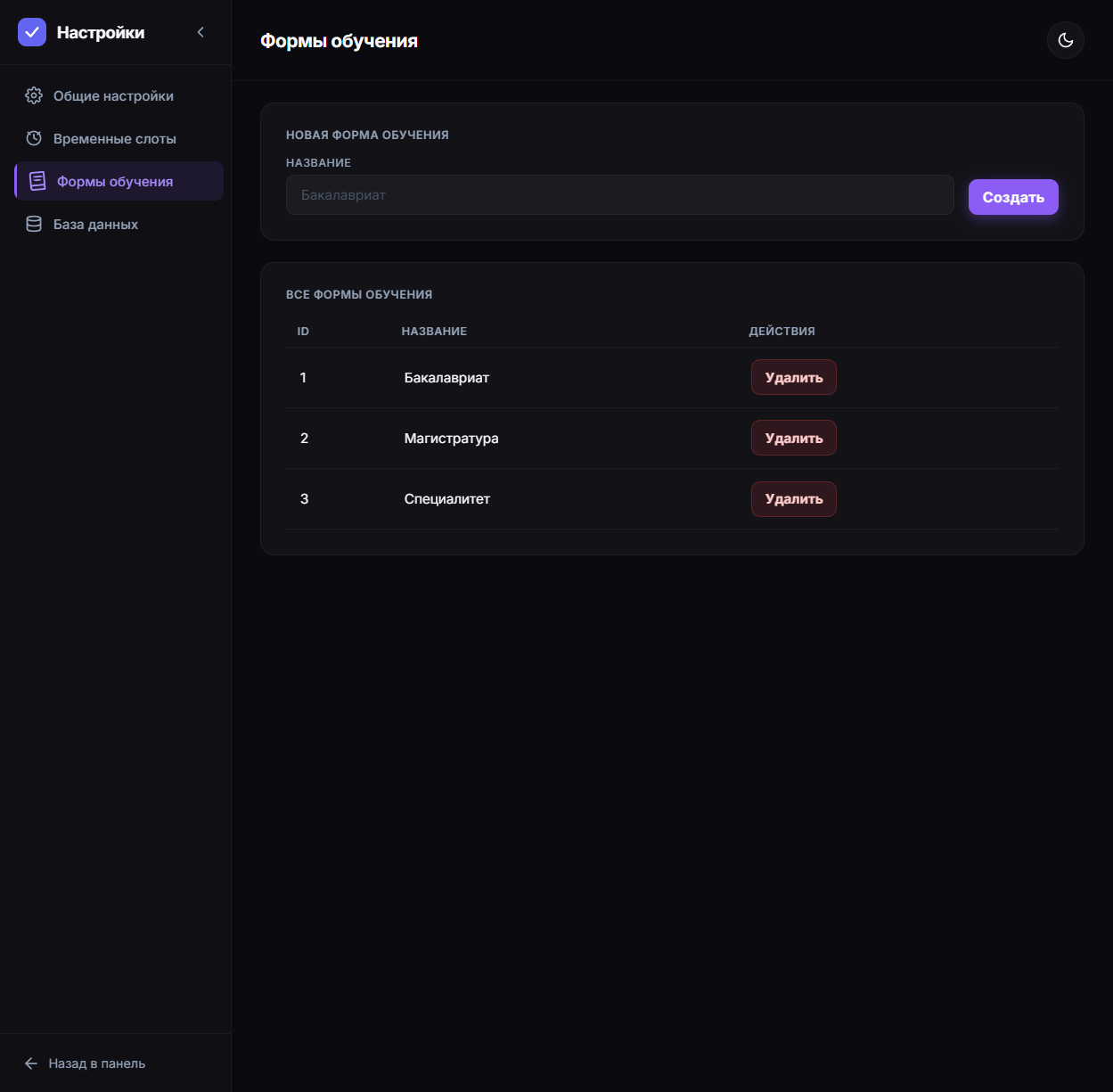Click the Название column header
Image resolution: width=1113 pixels, height=1092 pixels.
click(x=434, y=331)
